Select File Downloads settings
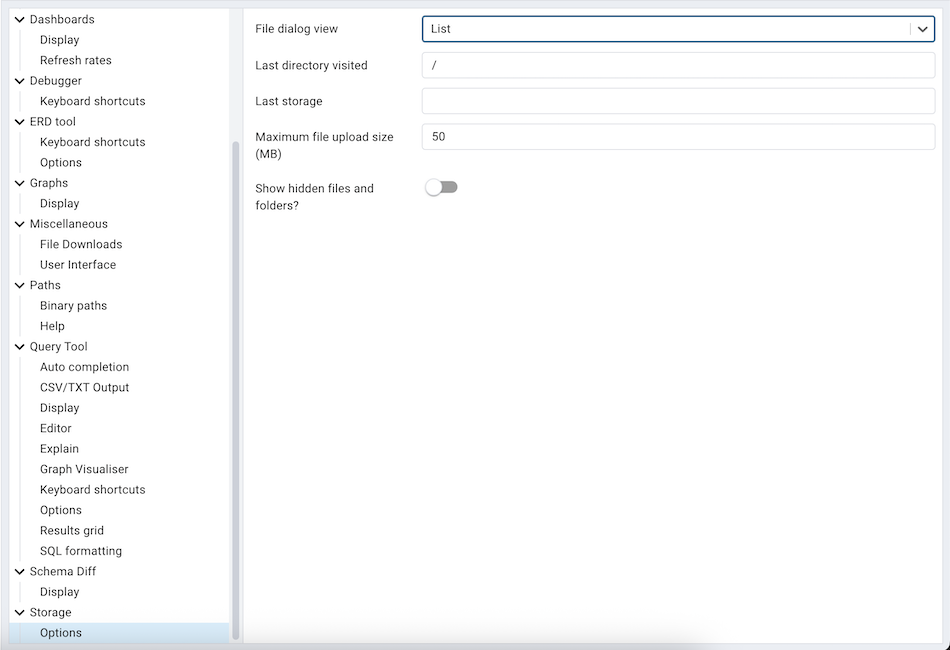Screen dimensions: 950x650 80,243
